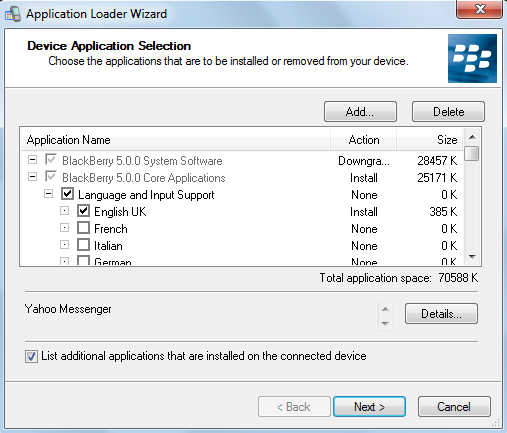This screenshot has width=507, height=433.
Task: Click description box down arrow
Action: point(385,323)
